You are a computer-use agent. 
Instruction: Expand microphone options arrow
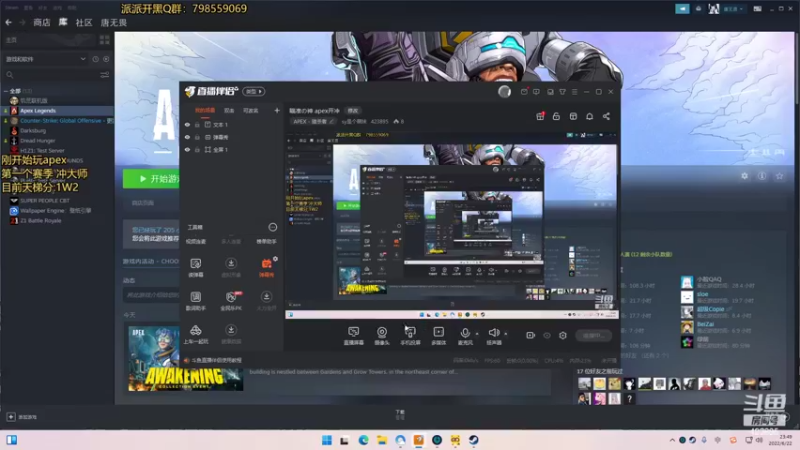coord(477,334)
